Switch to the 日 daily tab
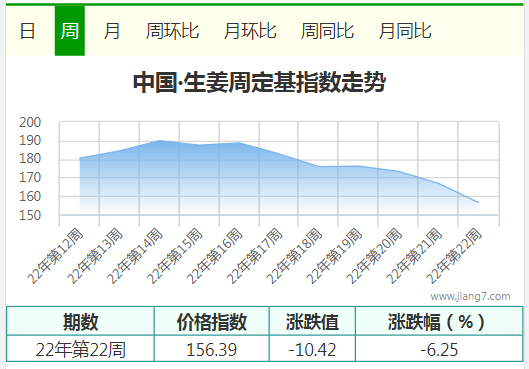This screenshot has height=369, width=529. coord(27,31)
